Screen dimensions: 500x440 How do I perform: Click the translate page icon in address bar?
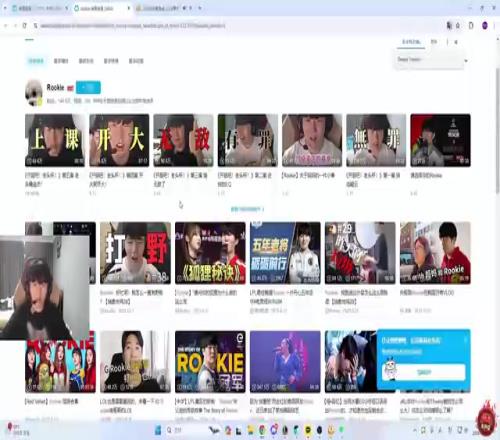click(449, 25)
